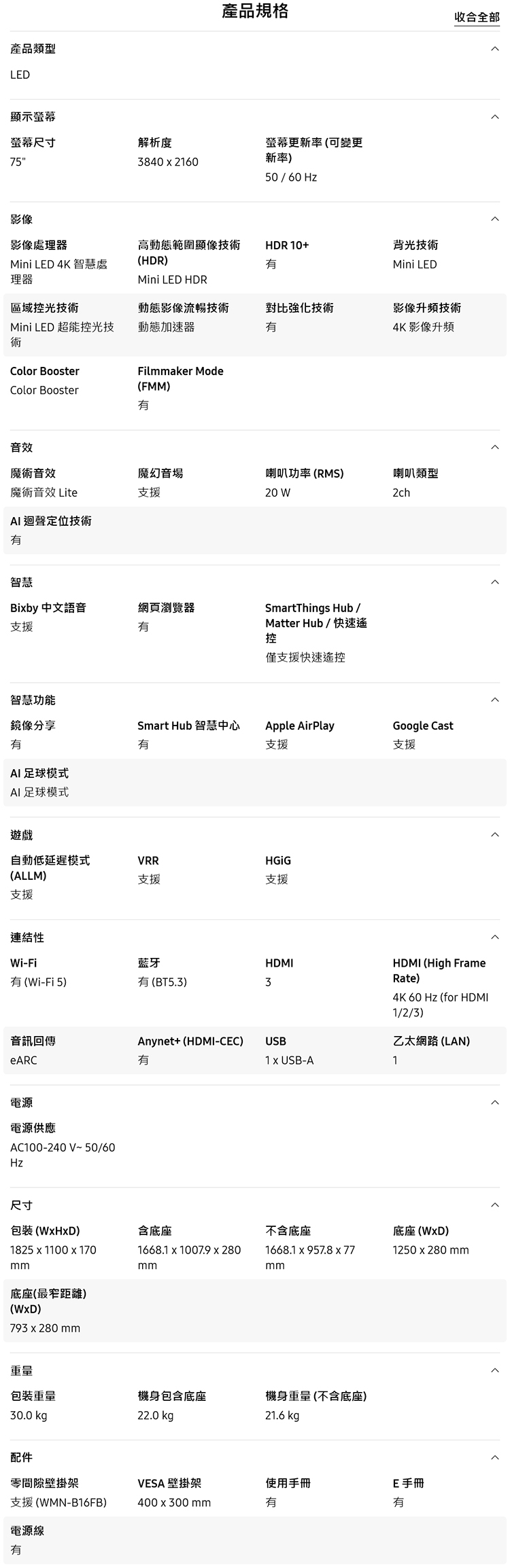Collapse the 影像 section chevron
Image resolution: width=510 pixels, height=1568 pixels.
(x=494, y=219)
